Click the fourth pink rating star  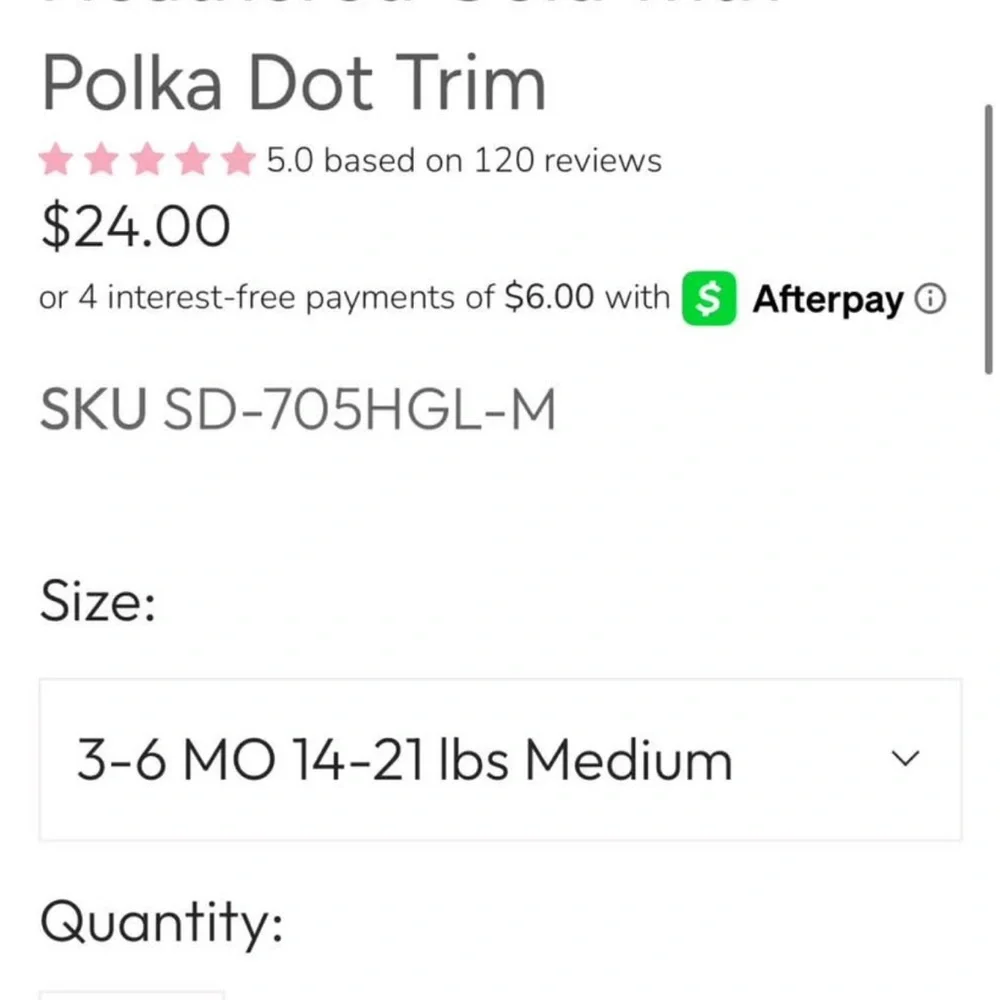tap(193, 159)
